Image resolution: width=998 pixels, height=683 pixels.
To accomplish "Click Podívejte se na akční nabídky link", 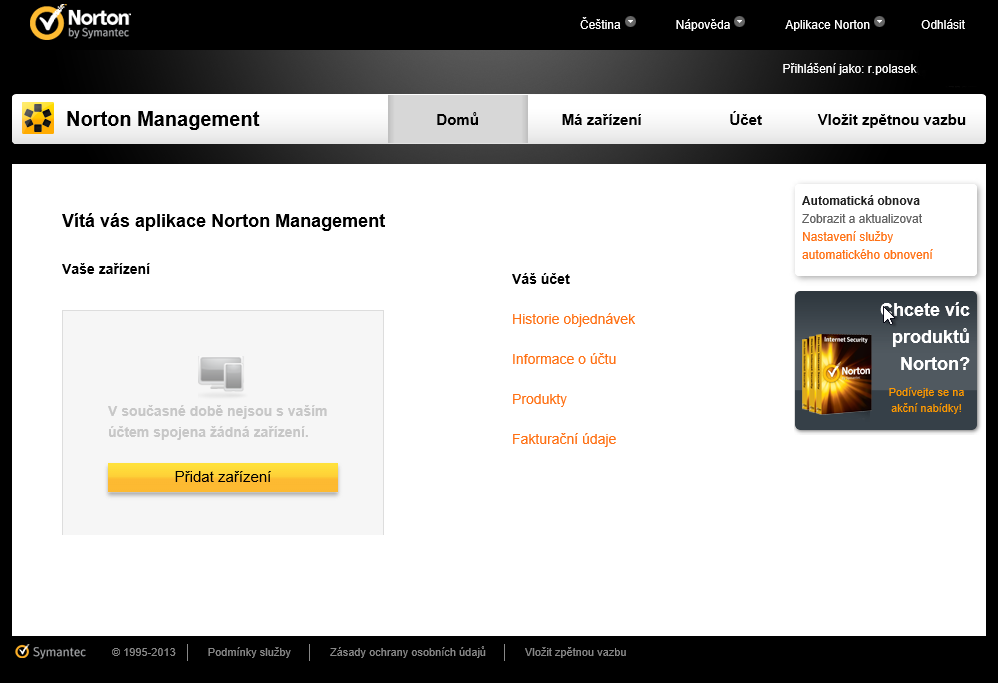I will pos(926,400).
